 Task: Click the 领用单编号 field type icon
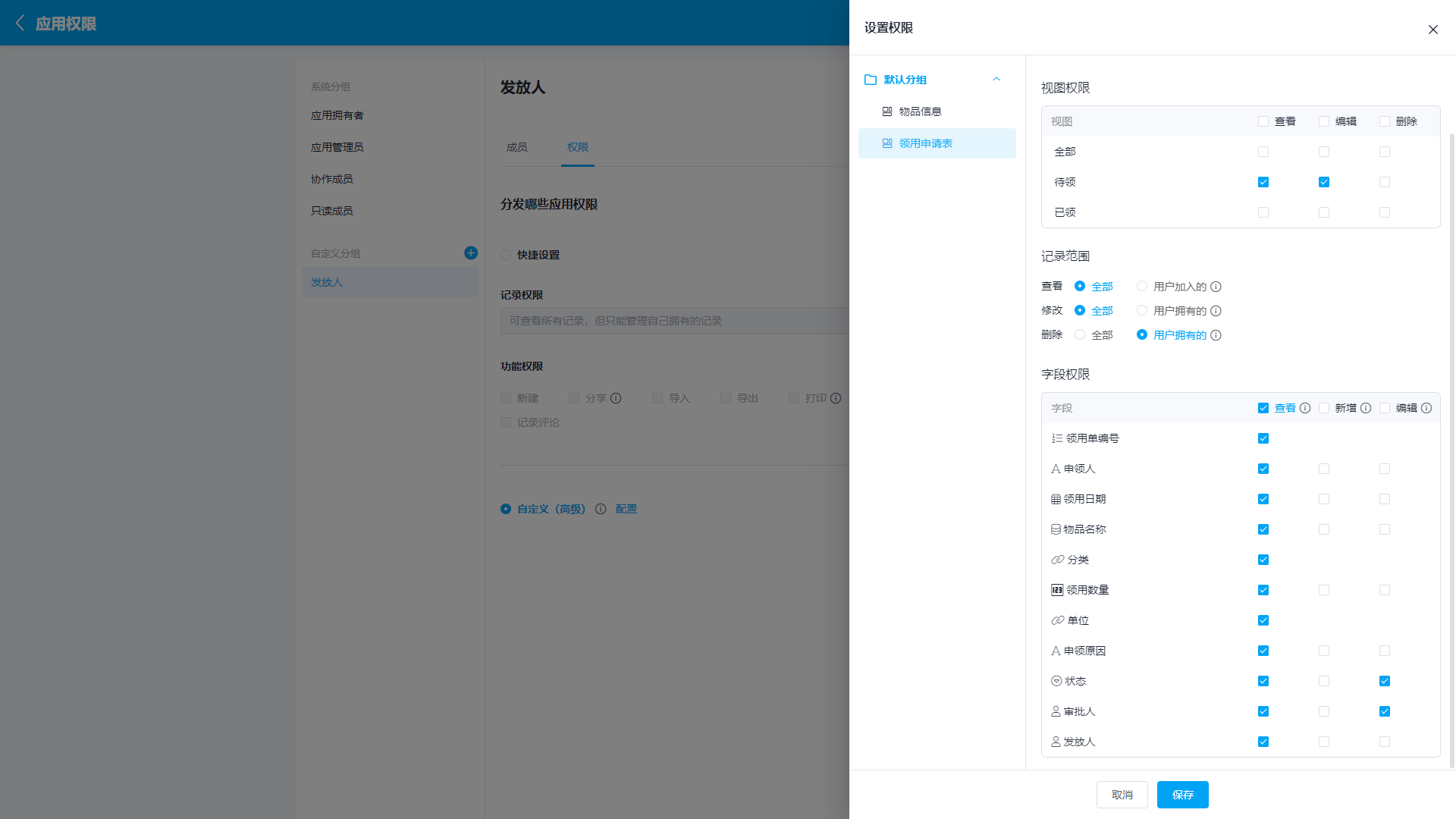(1057, 438)
